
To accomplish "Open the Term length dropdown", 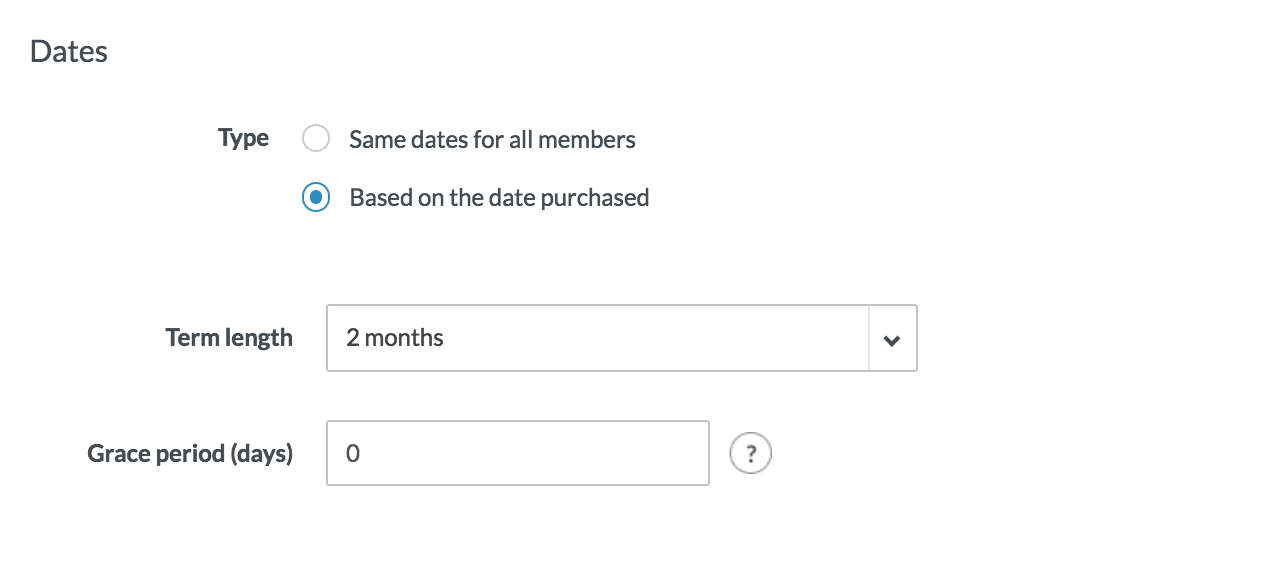I will pyautogui.click(x=621, y=338).
